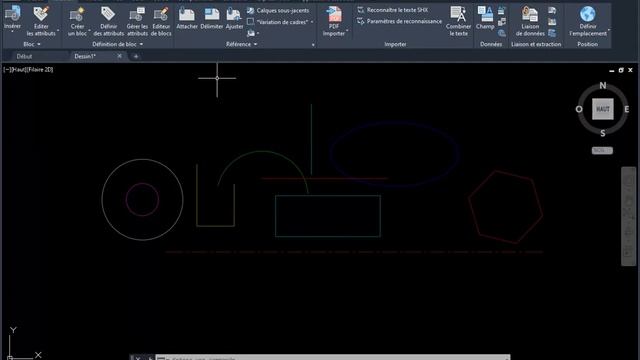Click bottom small icon beside Champ
Image resolution: width=640 pixels, height=360 pixels.
click(502, 33)
